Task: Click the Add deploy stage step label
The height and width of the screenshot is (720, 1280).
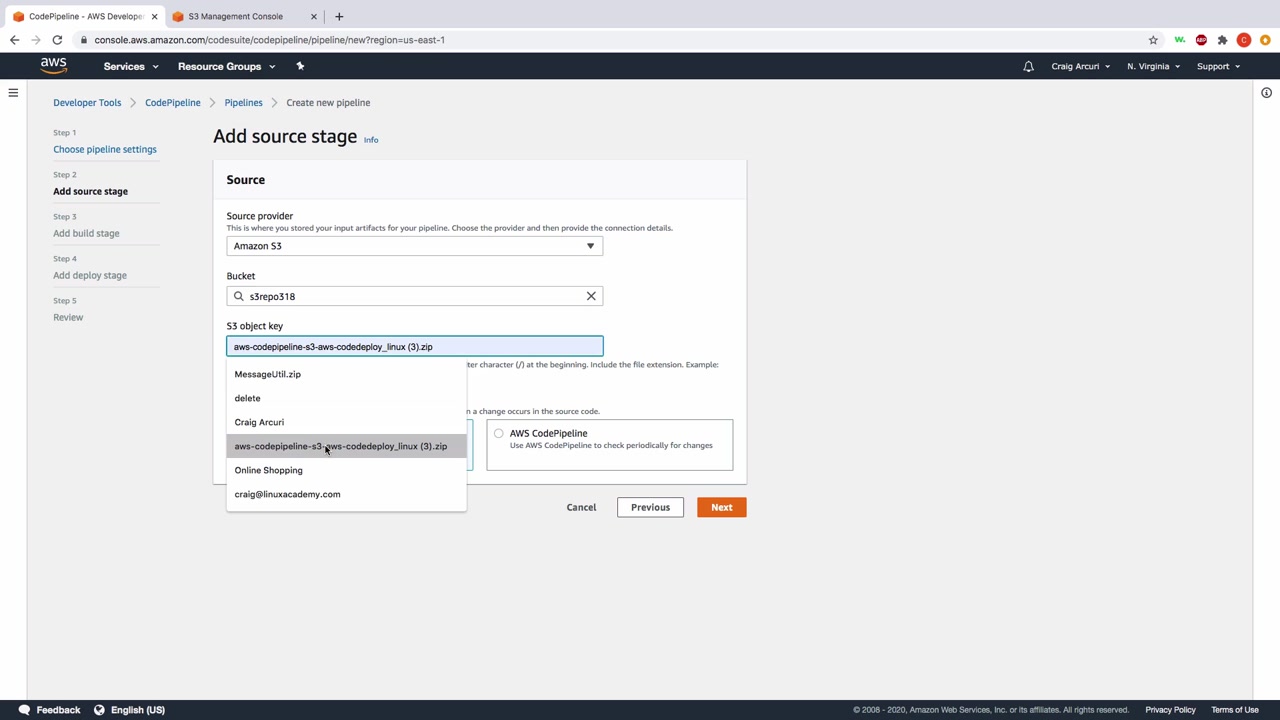Action: [90, 276]
